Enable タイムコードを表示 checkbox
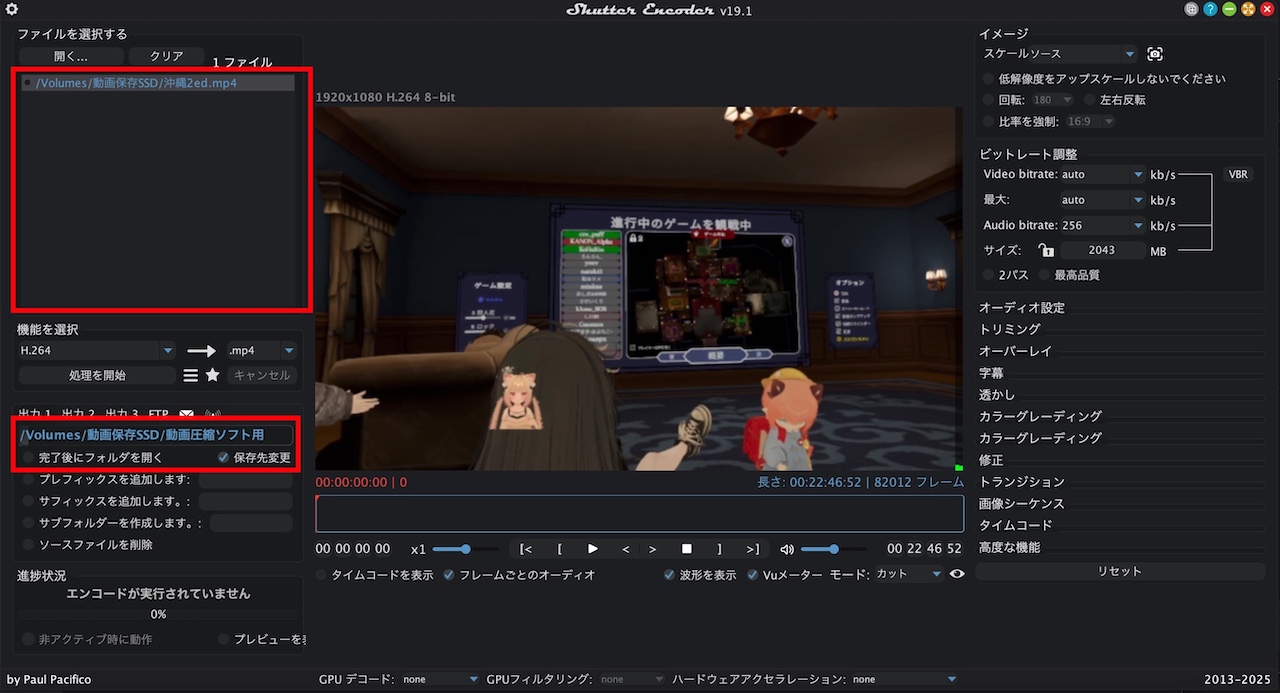 point(321,575)
